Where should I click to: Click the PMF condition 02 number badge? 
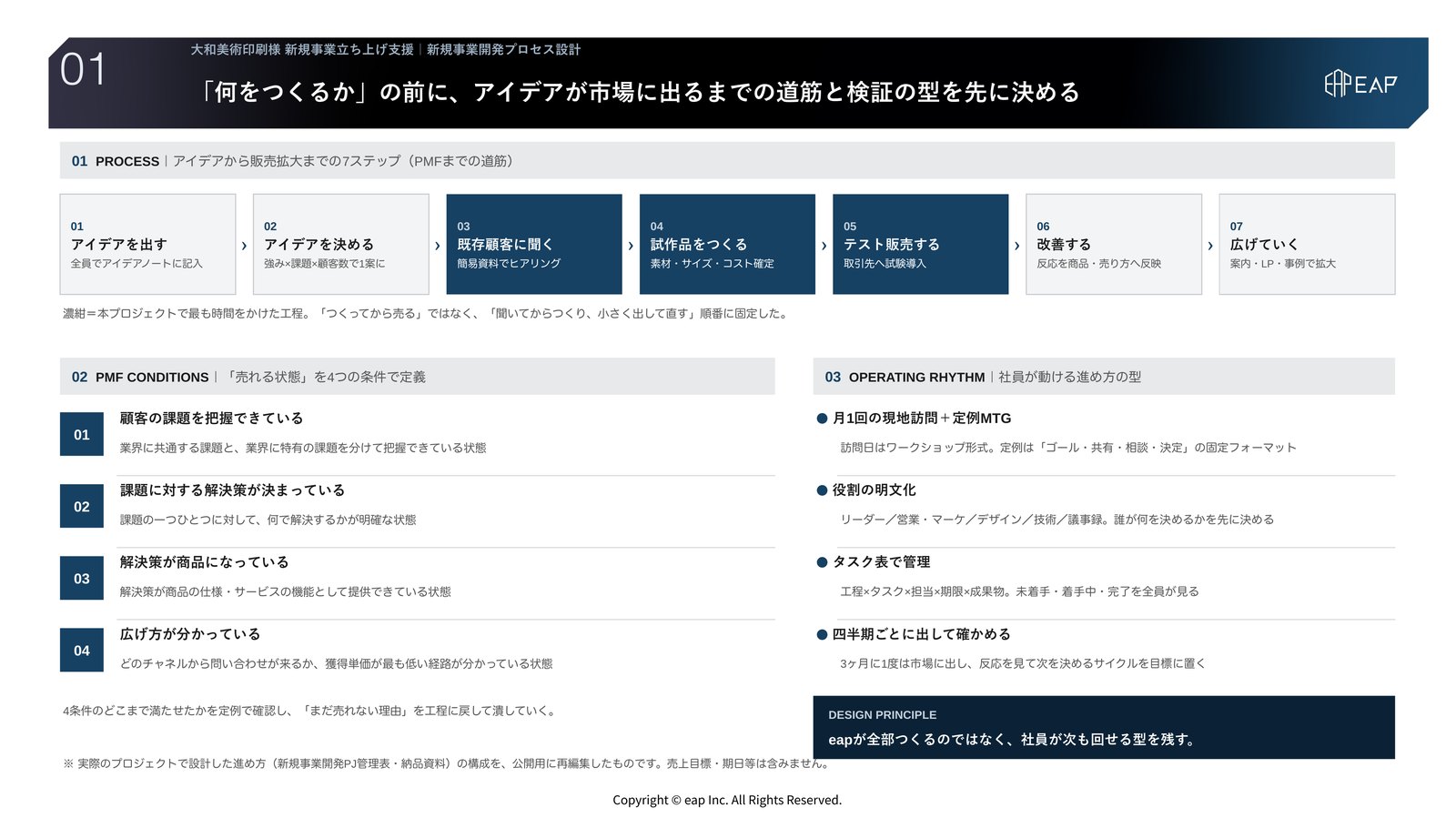pyautogui.click(x=82, y=506)
